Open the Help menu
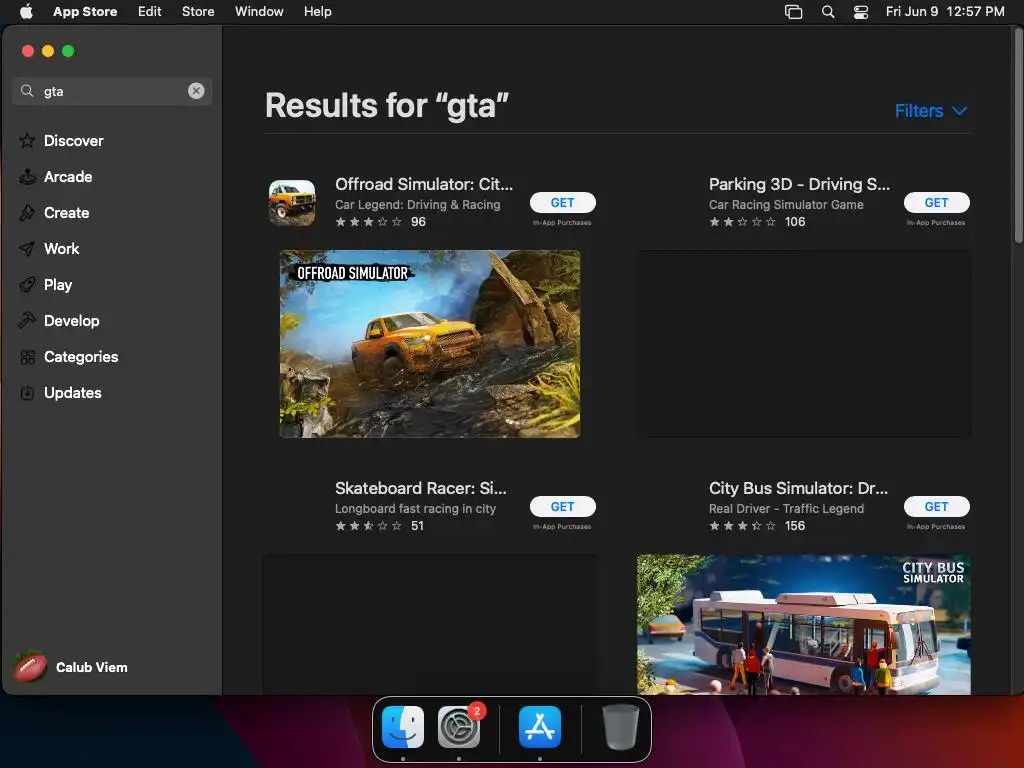Screen dimensions: 1024x768 pyautogui.click(x=317, y=11)
